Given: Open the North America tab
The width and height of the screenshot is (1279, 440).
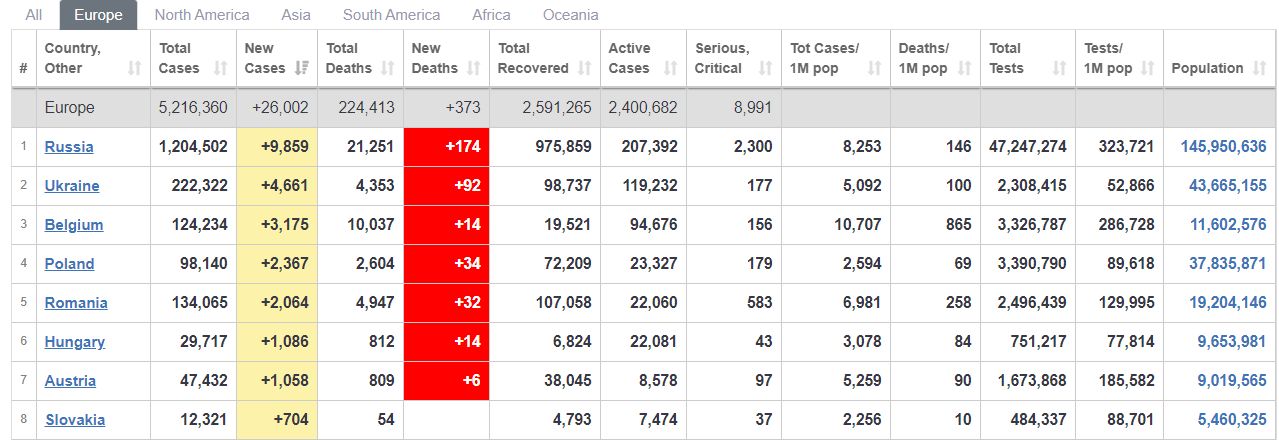Looking at the screenshot, I should 202,15.
